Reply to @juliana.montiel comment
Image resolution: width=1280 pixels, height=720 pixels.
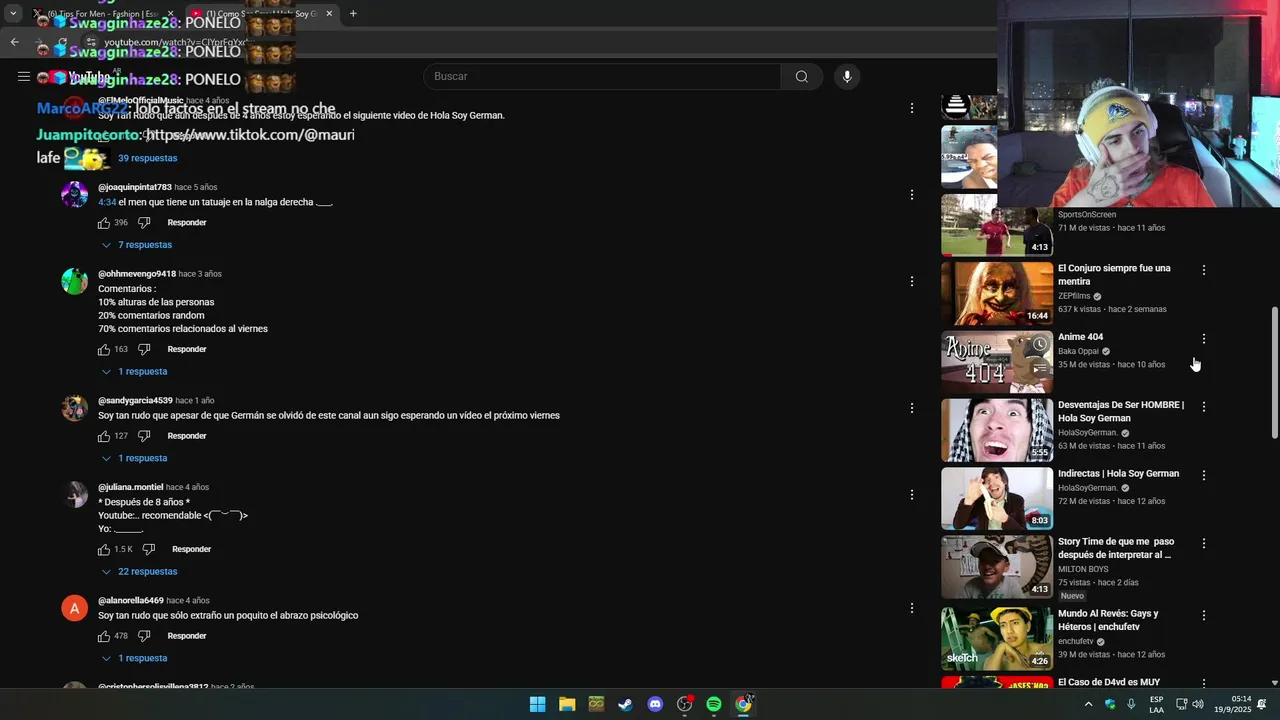tap(191, 549)
